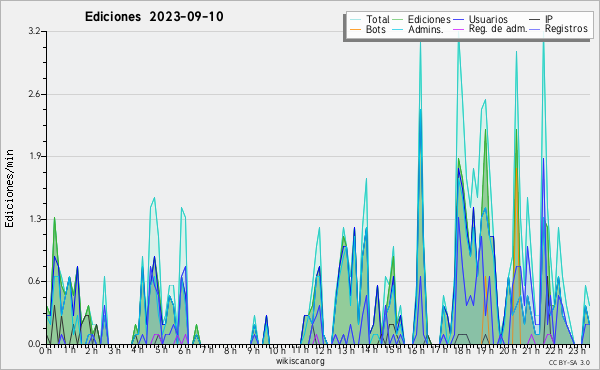Select the Reg. de adm. legend item

[498, 29]
